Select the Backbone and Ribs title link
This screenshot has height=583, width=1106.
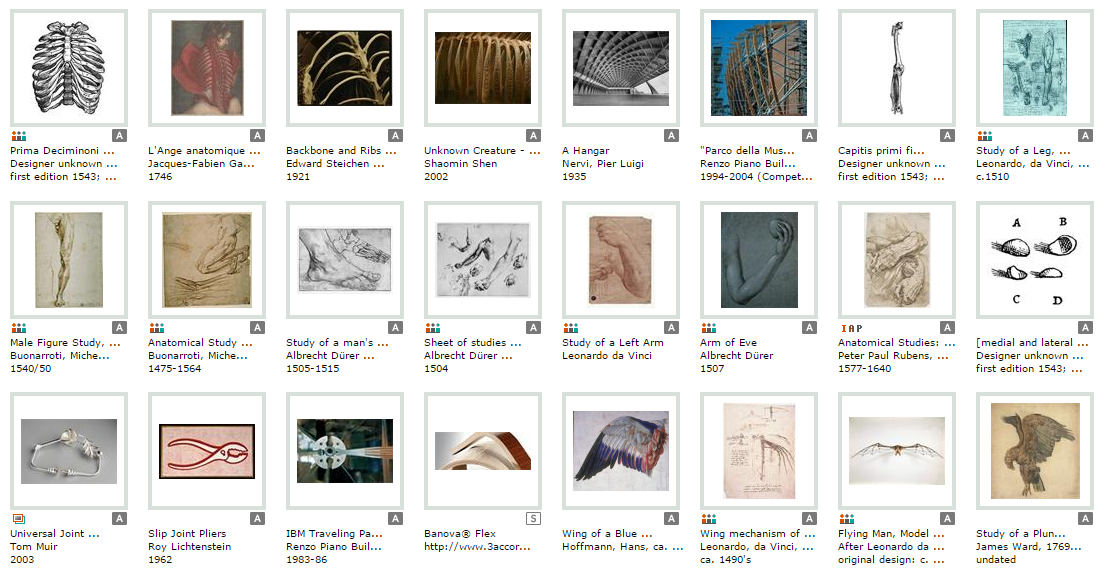(x=341, y=151)
